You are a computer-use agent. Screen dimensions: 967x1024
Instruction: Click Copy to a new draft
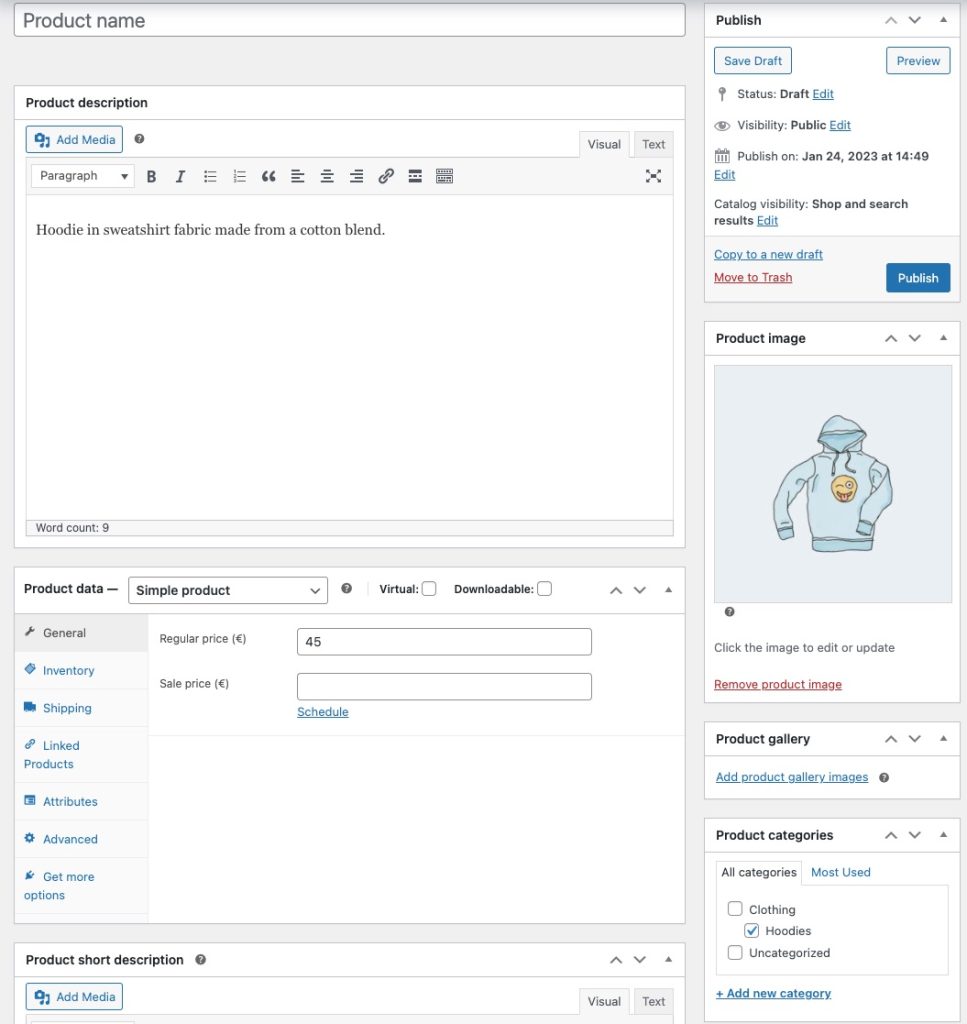769,255
